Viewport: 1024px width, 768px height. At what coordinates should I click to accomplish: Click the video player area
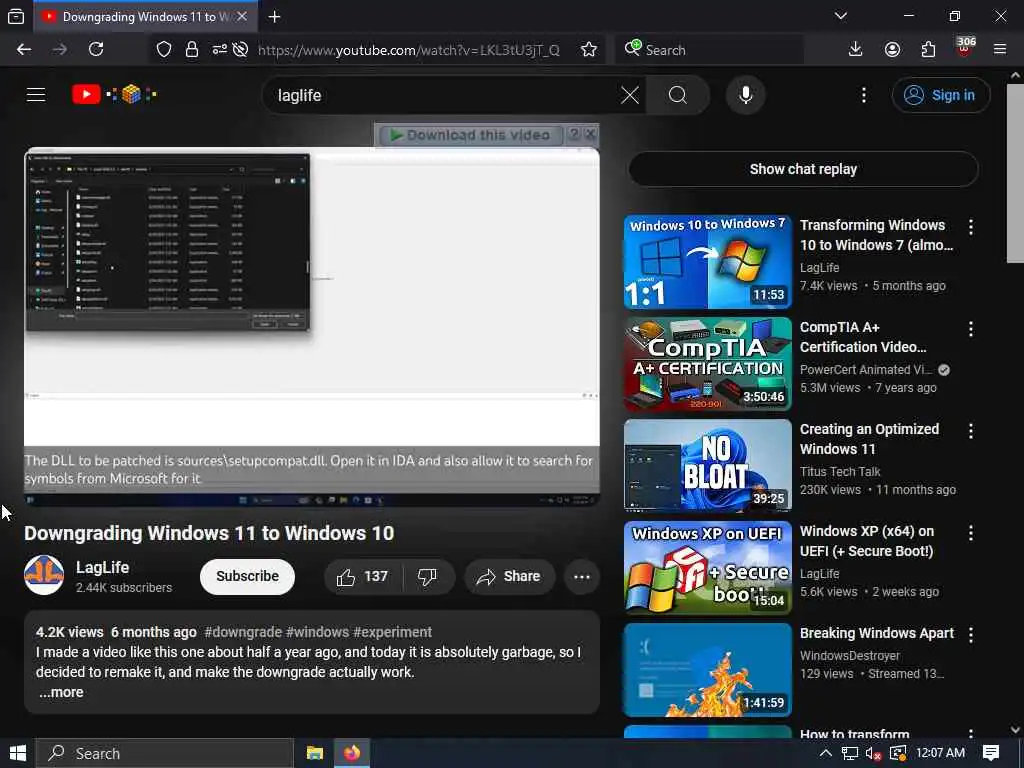coord(312,327)
